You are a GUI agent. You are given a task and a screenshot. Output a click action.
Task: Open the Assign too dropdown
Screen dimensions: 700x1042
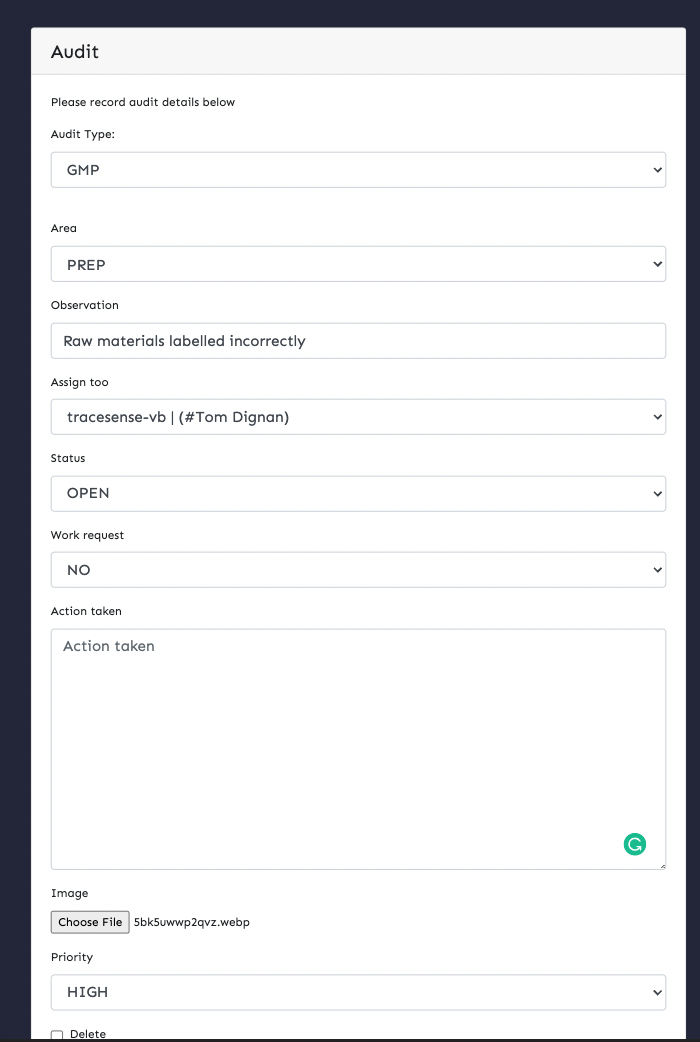tap(358, 417)
